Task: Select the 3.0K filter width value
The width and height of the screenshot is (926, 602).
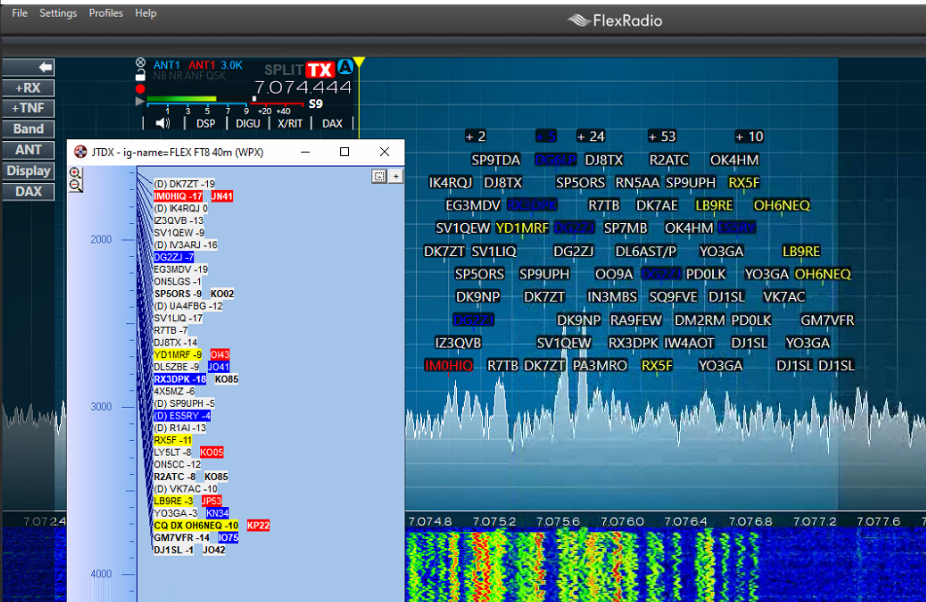Action: coord(231,65)
